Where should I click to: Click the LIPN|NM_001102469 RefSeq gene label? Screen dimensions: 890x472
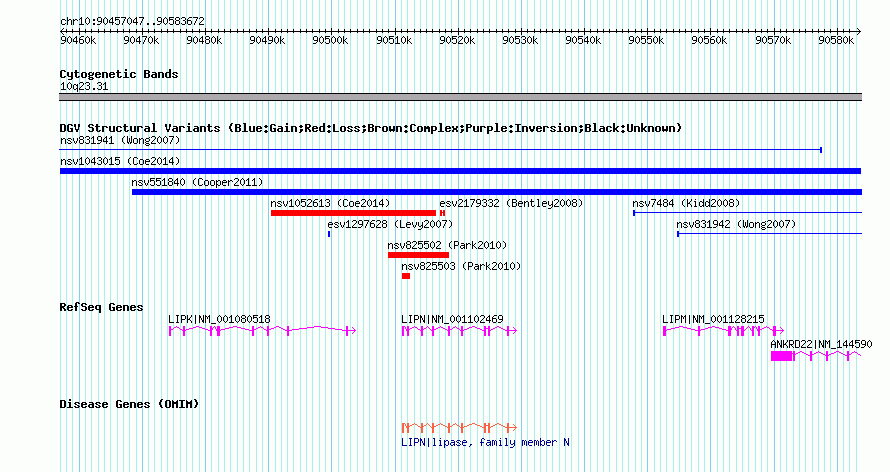pyautogui.click(x=452, y=319)
